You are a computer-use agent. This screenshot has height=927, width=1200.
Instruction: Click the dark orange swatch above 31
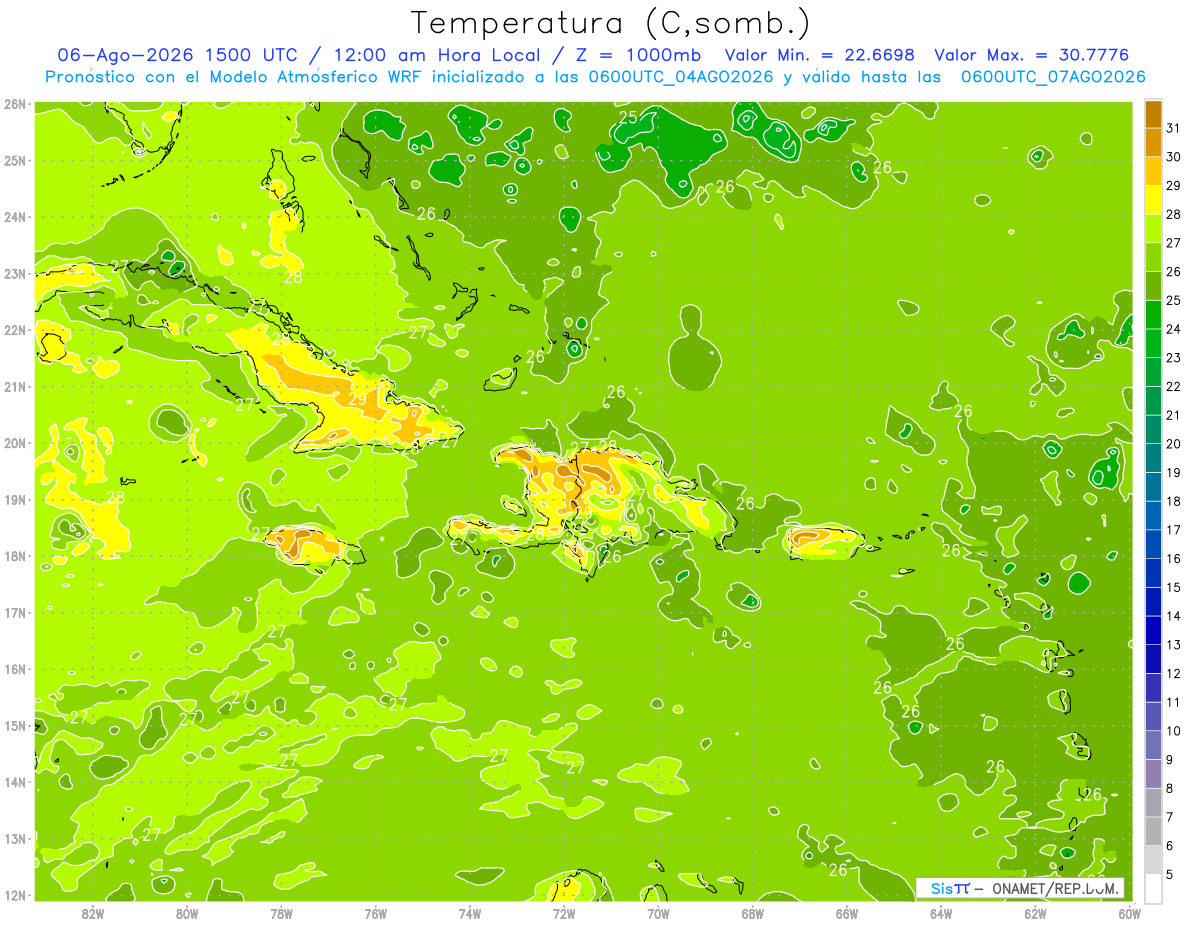click(x=1153, y=114)
